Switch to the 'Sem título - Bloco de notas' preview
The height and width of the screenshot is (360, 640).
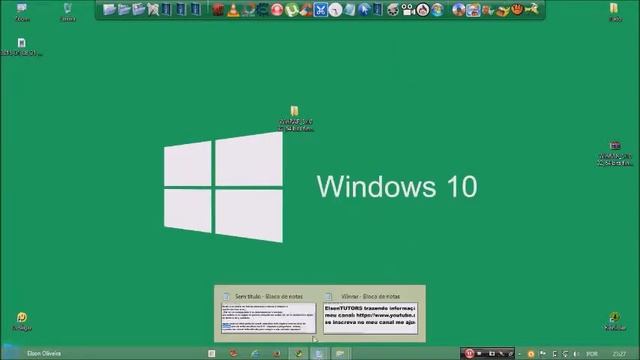click(x=268, y=313)
